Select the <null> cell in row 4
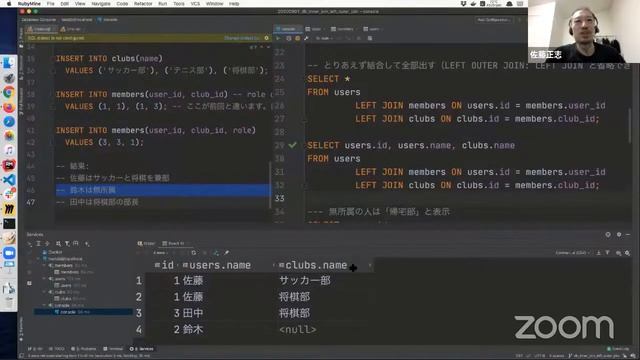 pos(298,329)
